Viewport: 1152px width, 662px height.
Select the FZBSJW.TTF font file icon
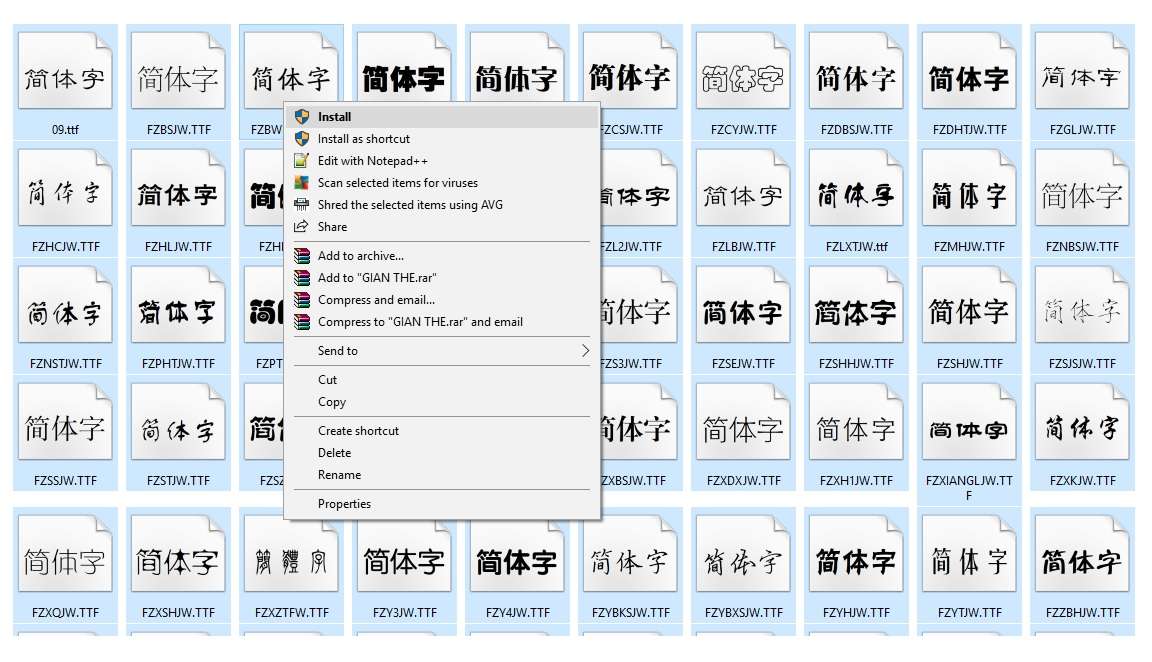point(179,71)
